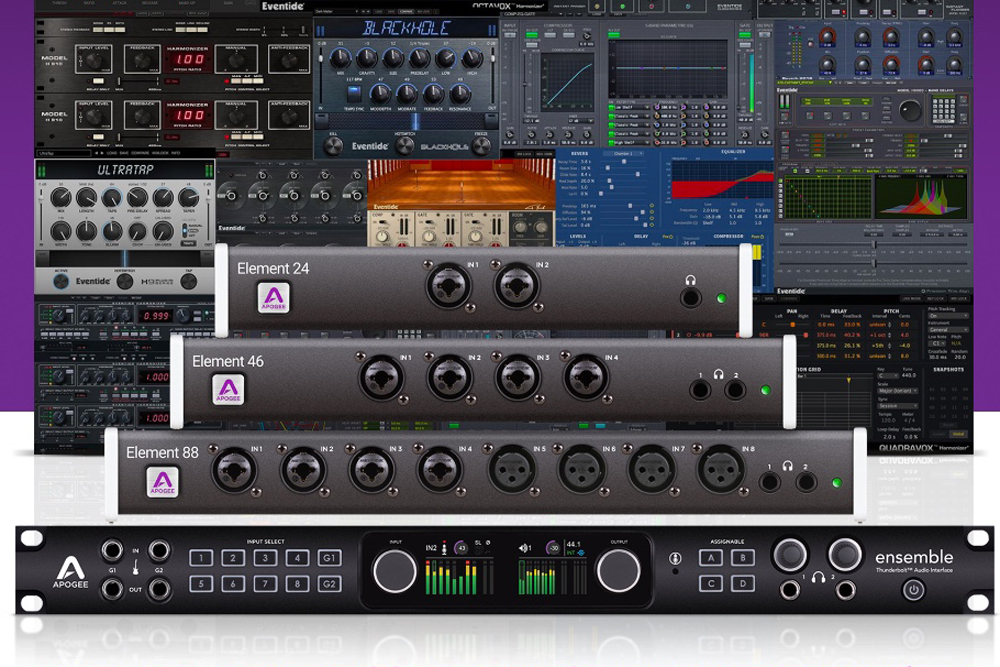Viewport: 1000px width, 667px height.
Task: Click top H910 Manual knob
Action: pos(236,61)
